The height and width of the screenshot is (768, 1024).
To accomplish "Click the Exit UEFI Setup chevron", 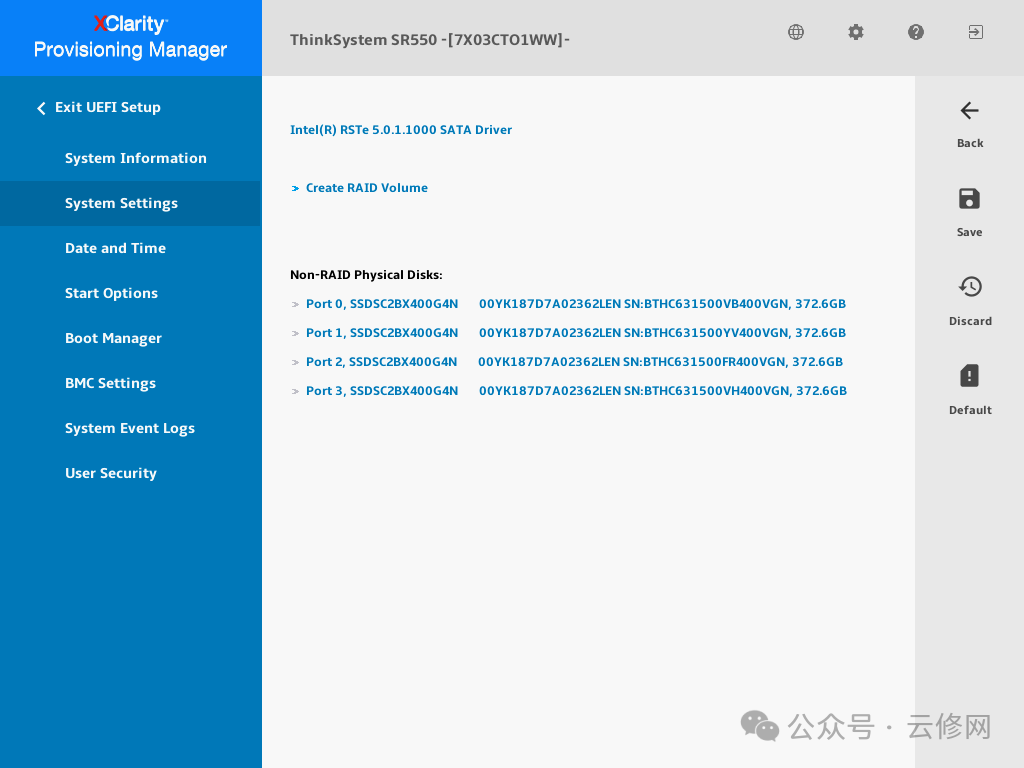I will click(41, 108).
